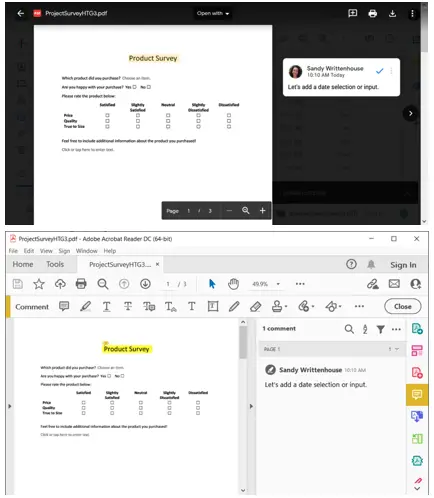Click the print icon in Acrobat toolbar

81,284
